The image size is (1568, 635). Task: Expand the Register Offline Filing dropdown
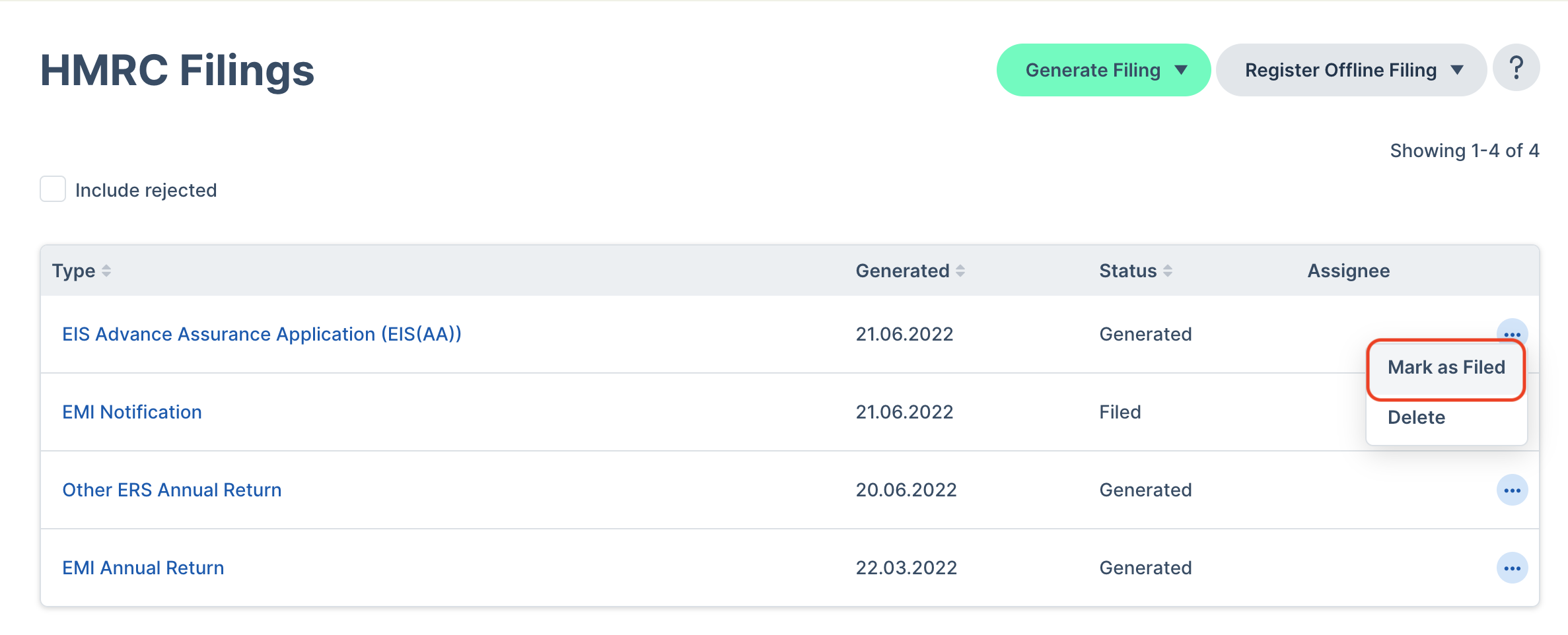click(1351, 70)
